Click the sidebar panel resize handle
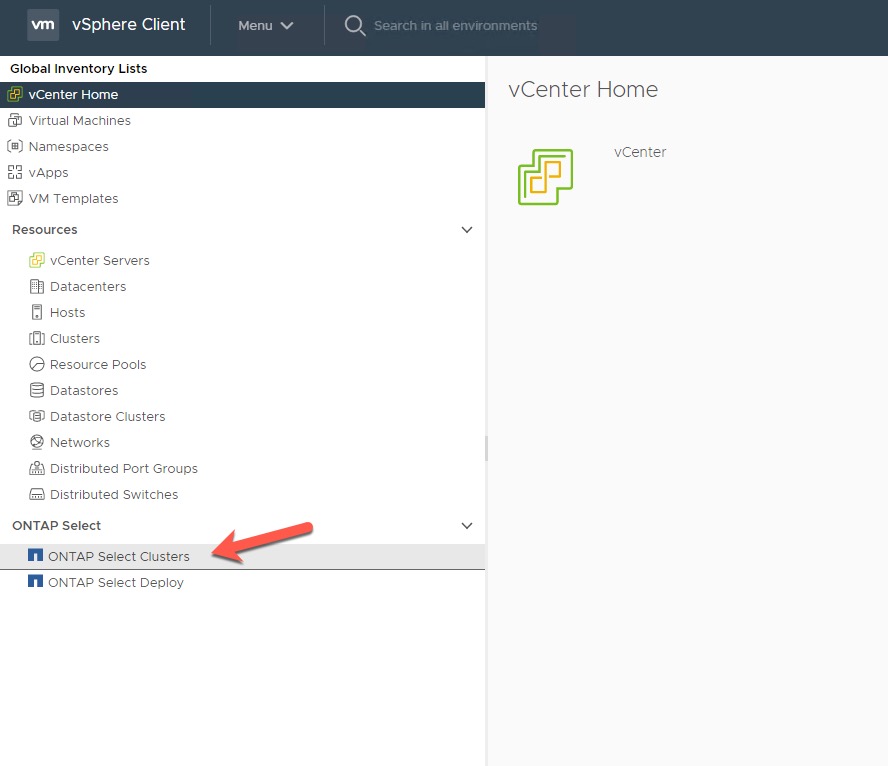This screenshot has height=766, width=888. pos(486,447)
